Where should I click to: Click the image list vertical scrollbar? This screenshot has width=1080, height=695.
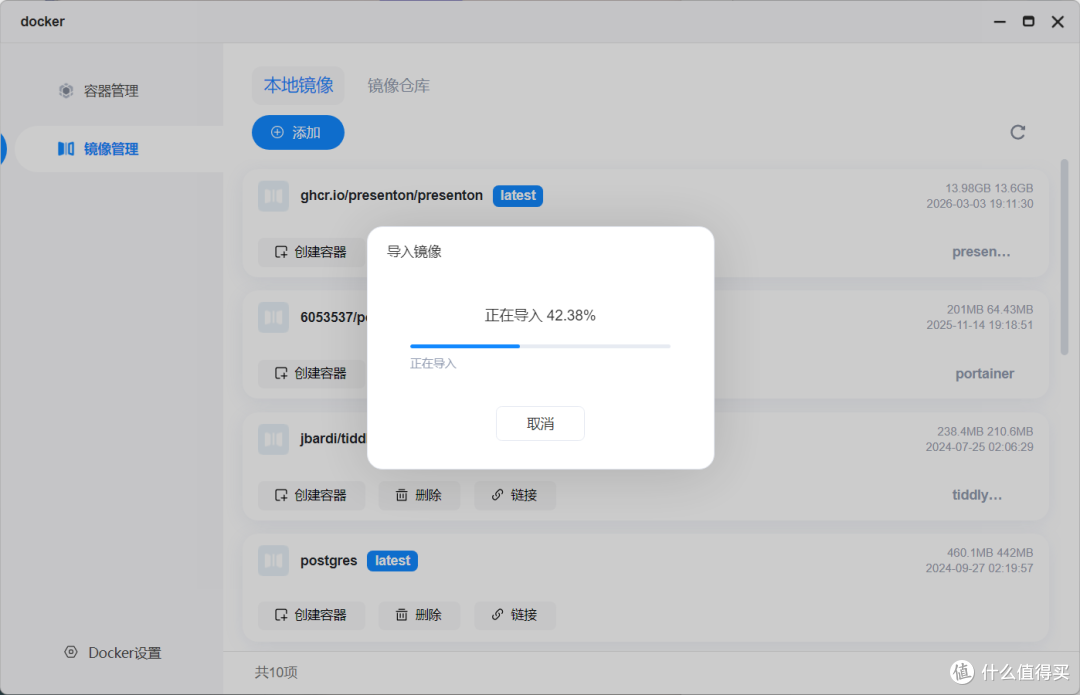tap(1064, 257)
